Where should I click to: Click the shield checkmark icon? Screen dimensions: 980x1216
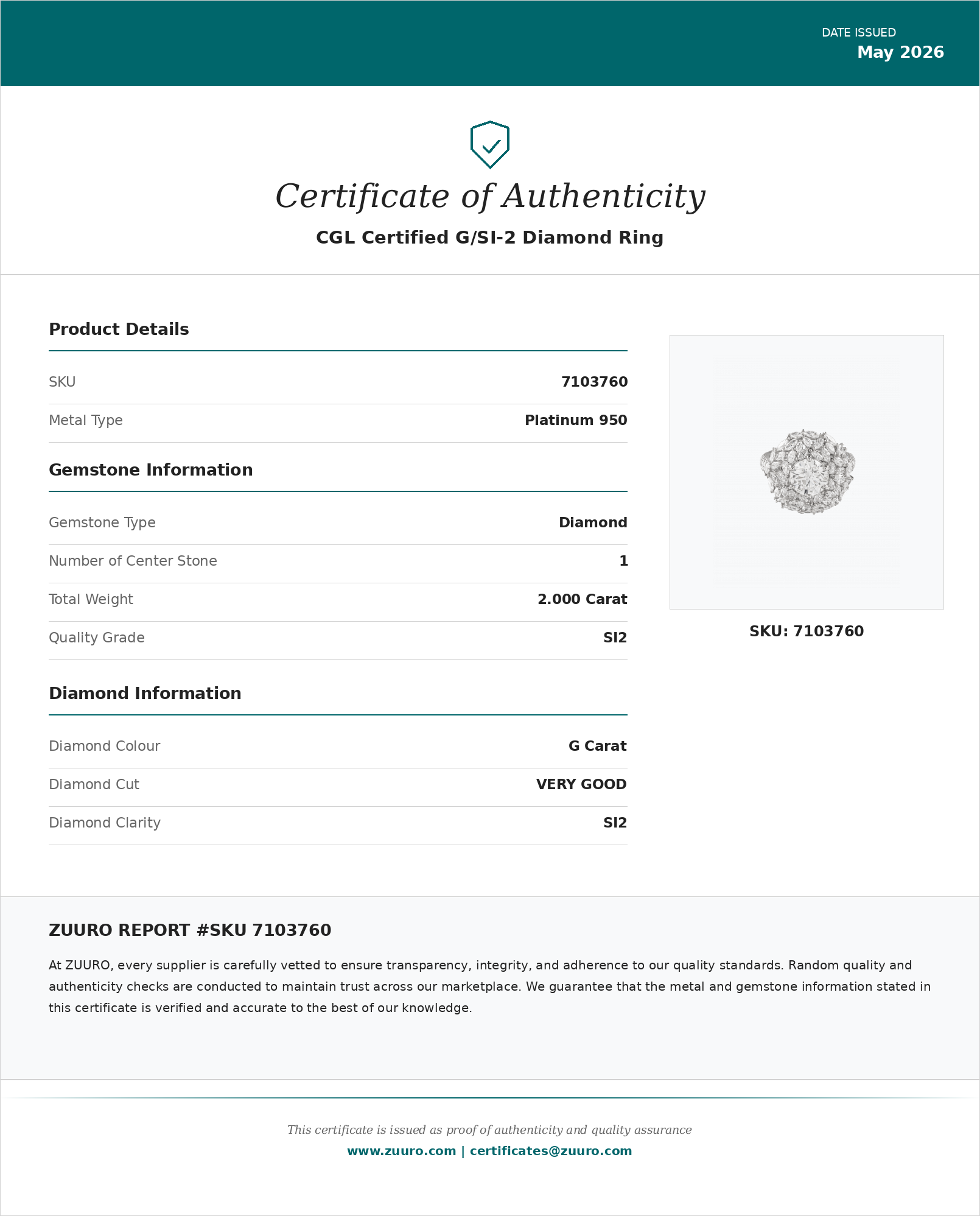coord(490,145)
